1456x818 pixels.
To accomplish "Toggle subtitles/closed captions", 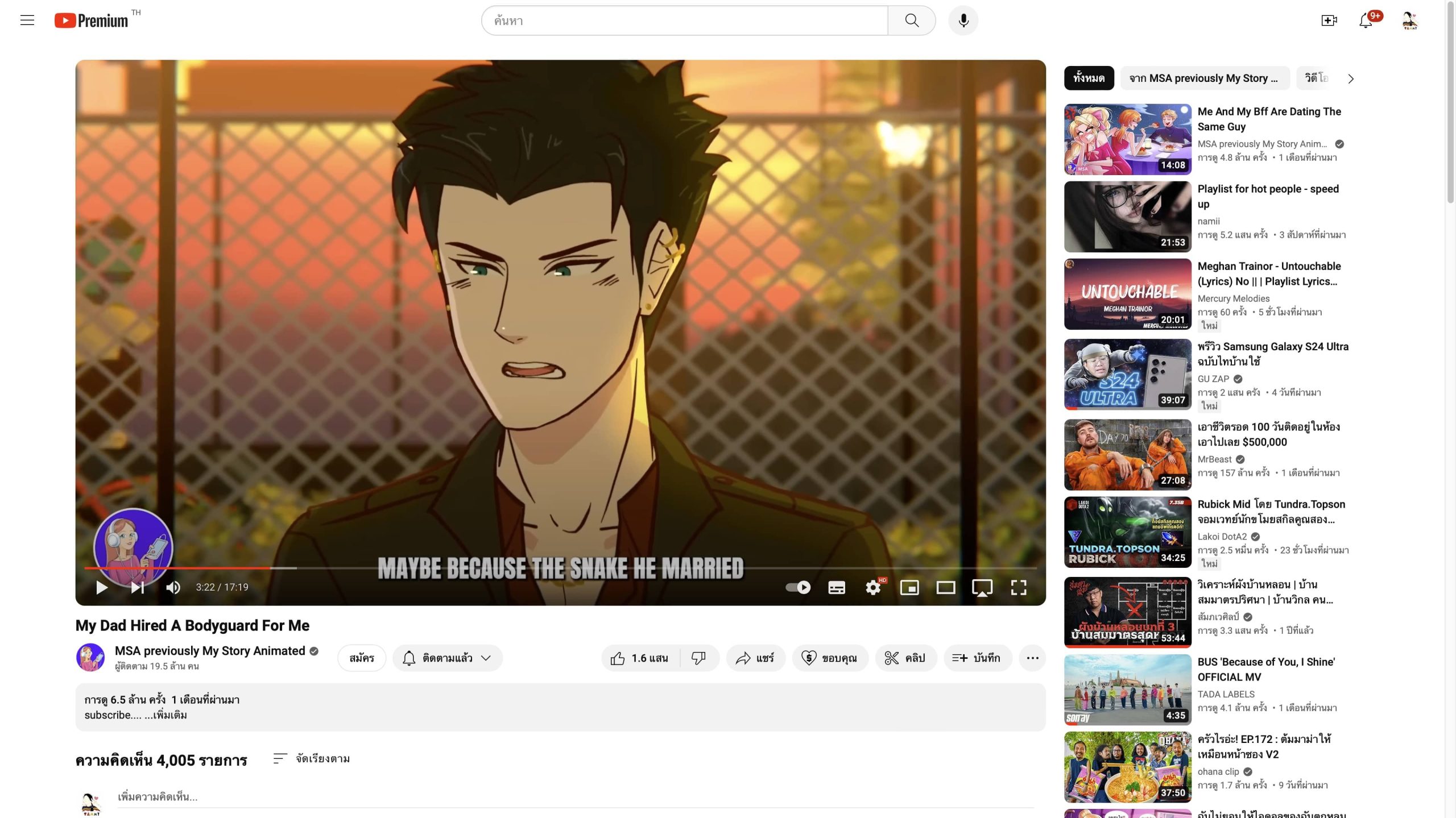I will [x=836, y=587].
